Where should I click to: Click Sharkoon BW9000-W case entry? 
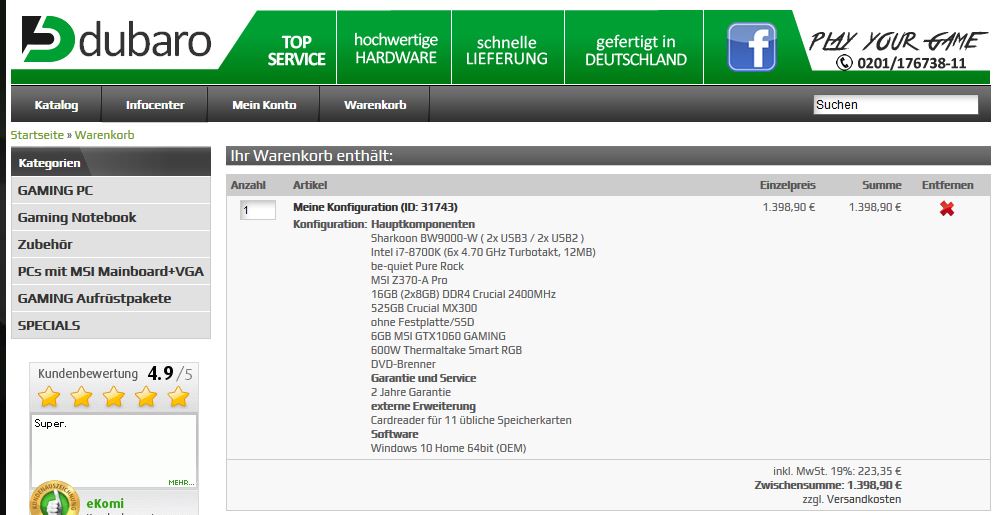(x=477, y=238)
